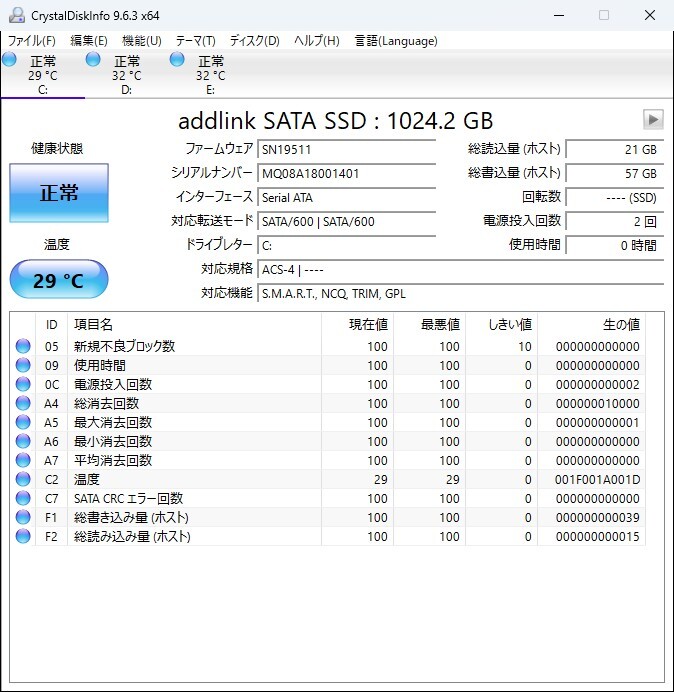The width and height of the screenshot is (674, 692).
Task: Click the 正常 health status button
Action: click(59, 193)
